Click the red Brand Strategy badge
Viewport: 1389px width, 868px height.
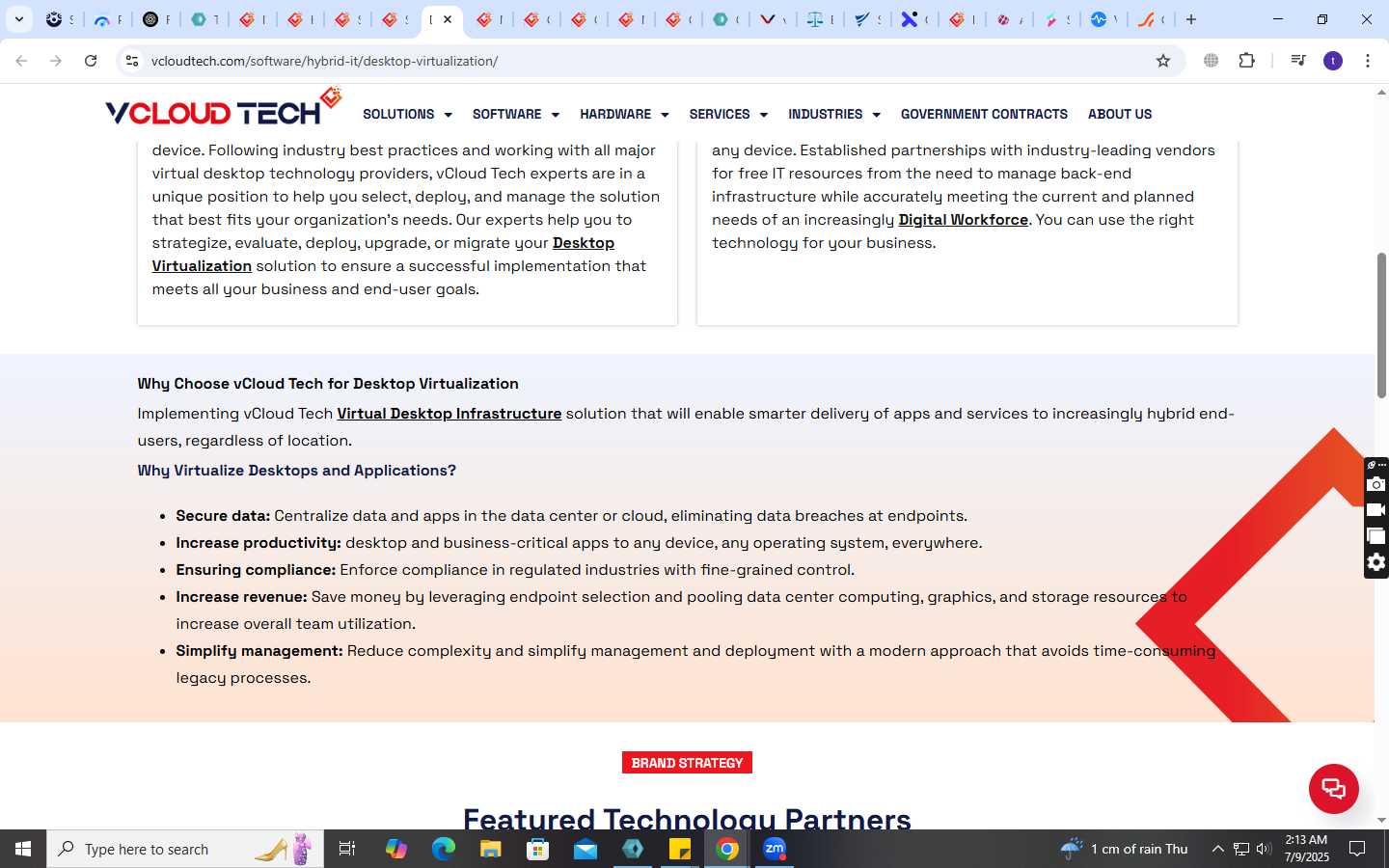click(x=687, y=763)
